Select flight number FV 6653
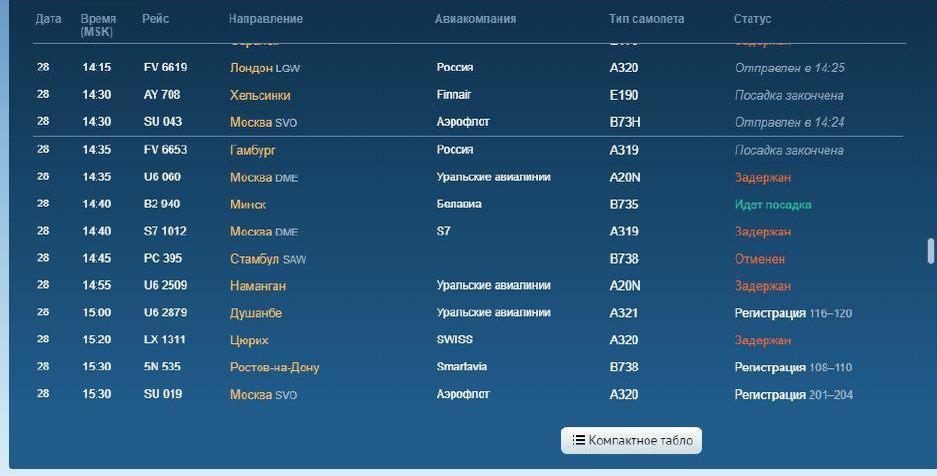 click(166, 150)
